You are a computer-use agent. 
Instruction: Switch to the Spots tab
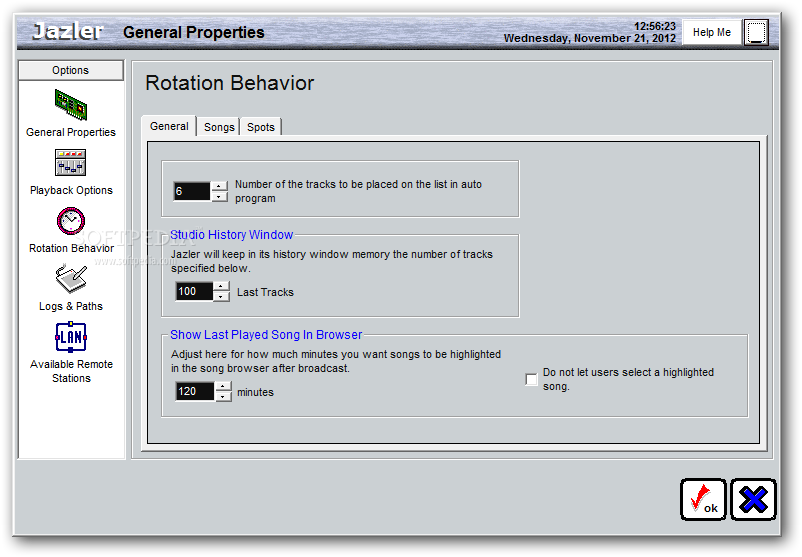(261, 127)
